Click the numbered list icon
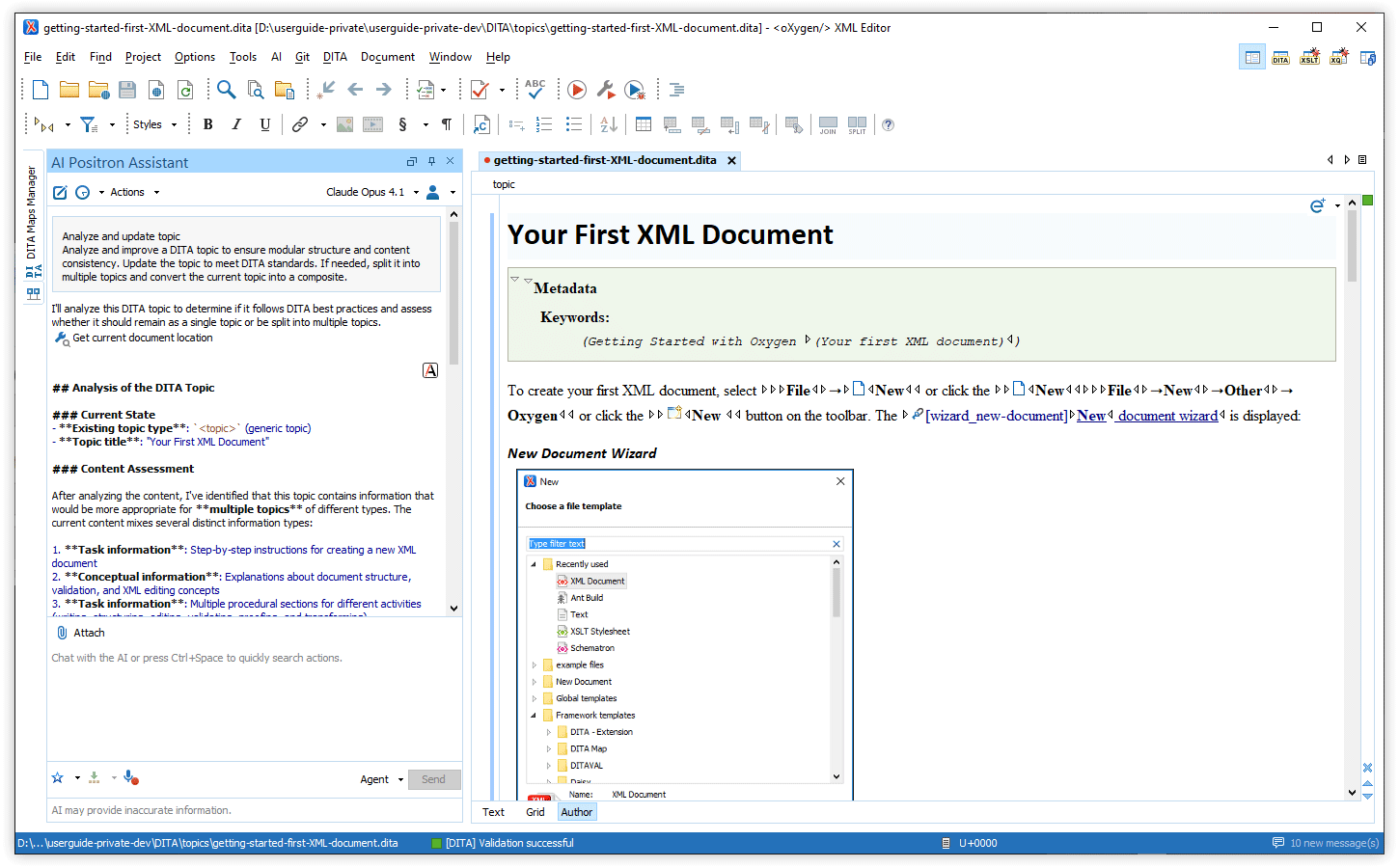Screen dimensions: 1399x868 pos(544,124)
